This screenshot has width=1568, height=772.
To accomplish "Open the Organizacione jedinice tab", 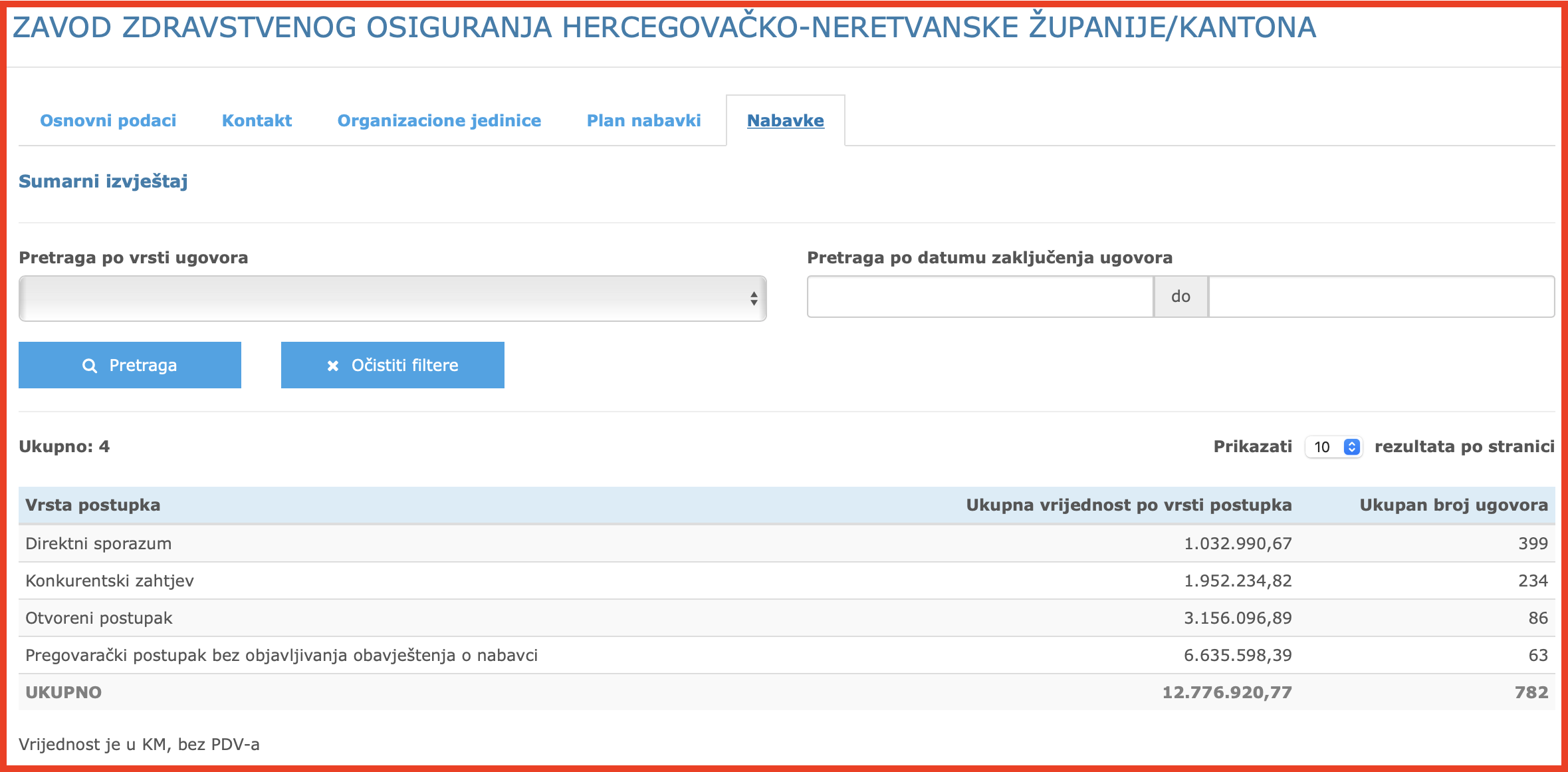I will click(439, 120).
